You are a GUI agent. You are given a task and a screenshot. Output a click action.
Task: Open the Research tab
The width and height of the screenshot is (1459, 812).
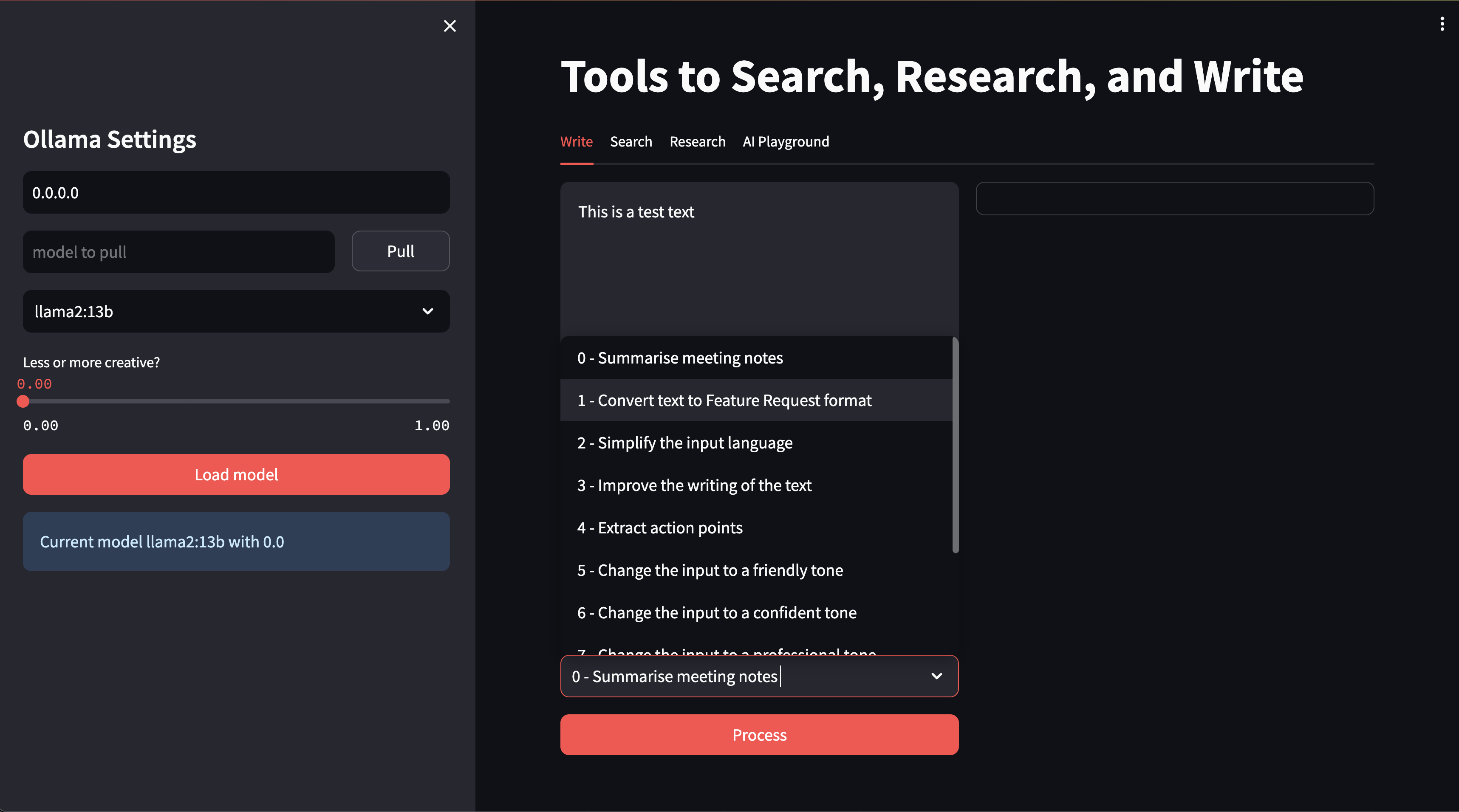point(697,141)
